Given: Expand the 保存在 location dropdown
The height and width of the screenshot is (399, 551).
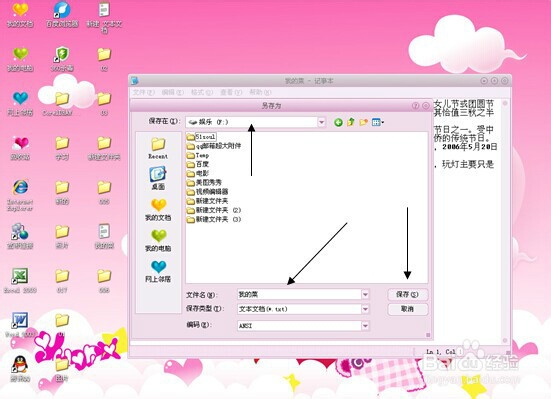Looking at the screenshot, I should pyautogui.click(x=322, y=122).
